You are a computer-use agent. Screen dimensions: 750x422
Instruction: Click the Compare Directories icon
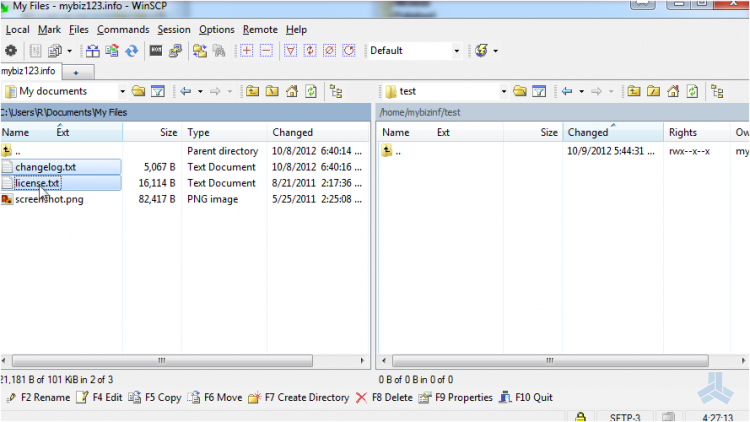pyautogui.click(x=92, y=50)
